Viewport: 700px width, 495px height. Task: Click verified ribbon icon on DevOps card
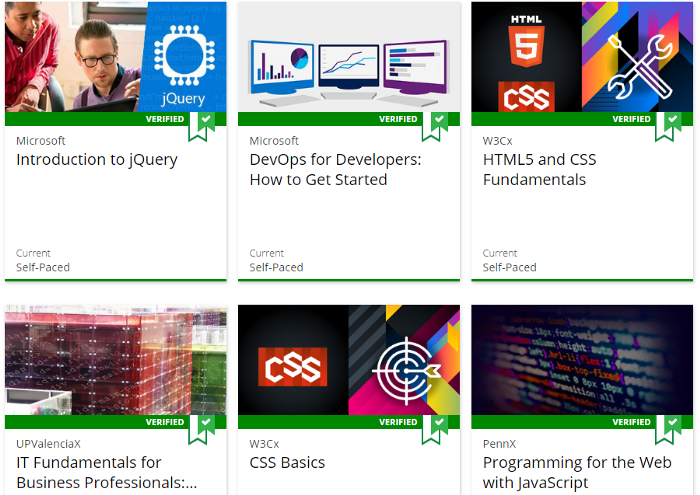(x=435, y=127)
